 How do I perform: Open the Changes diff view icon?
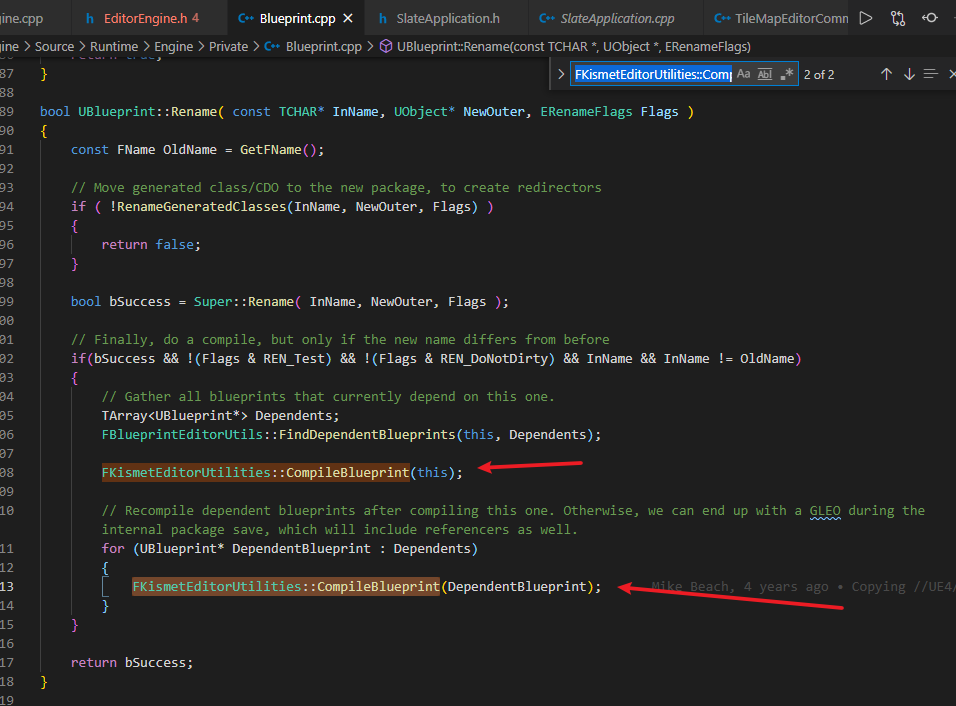[x=898, y=17]
